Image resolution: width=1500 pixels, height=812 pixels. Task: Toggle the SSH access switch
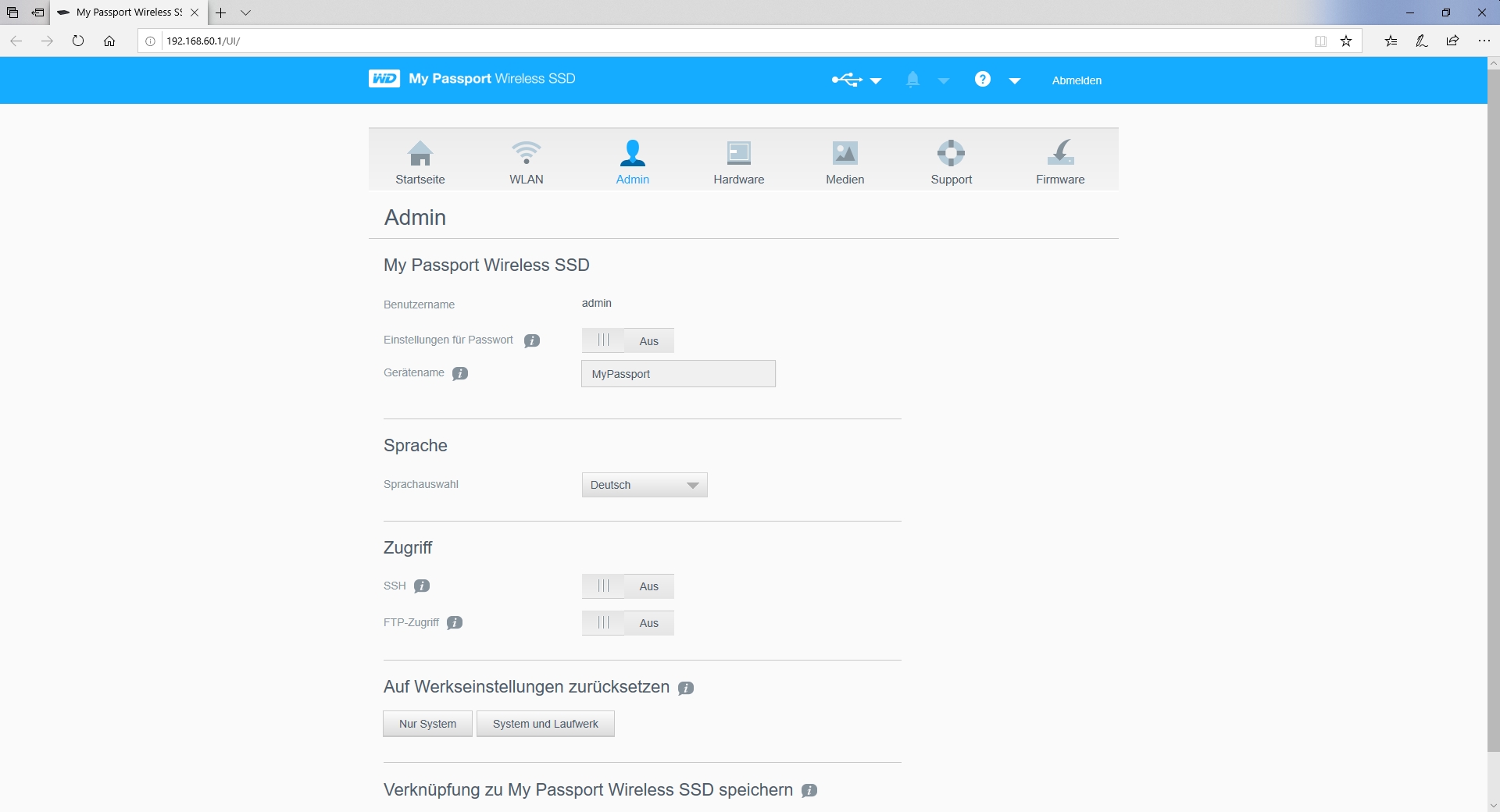628,586
